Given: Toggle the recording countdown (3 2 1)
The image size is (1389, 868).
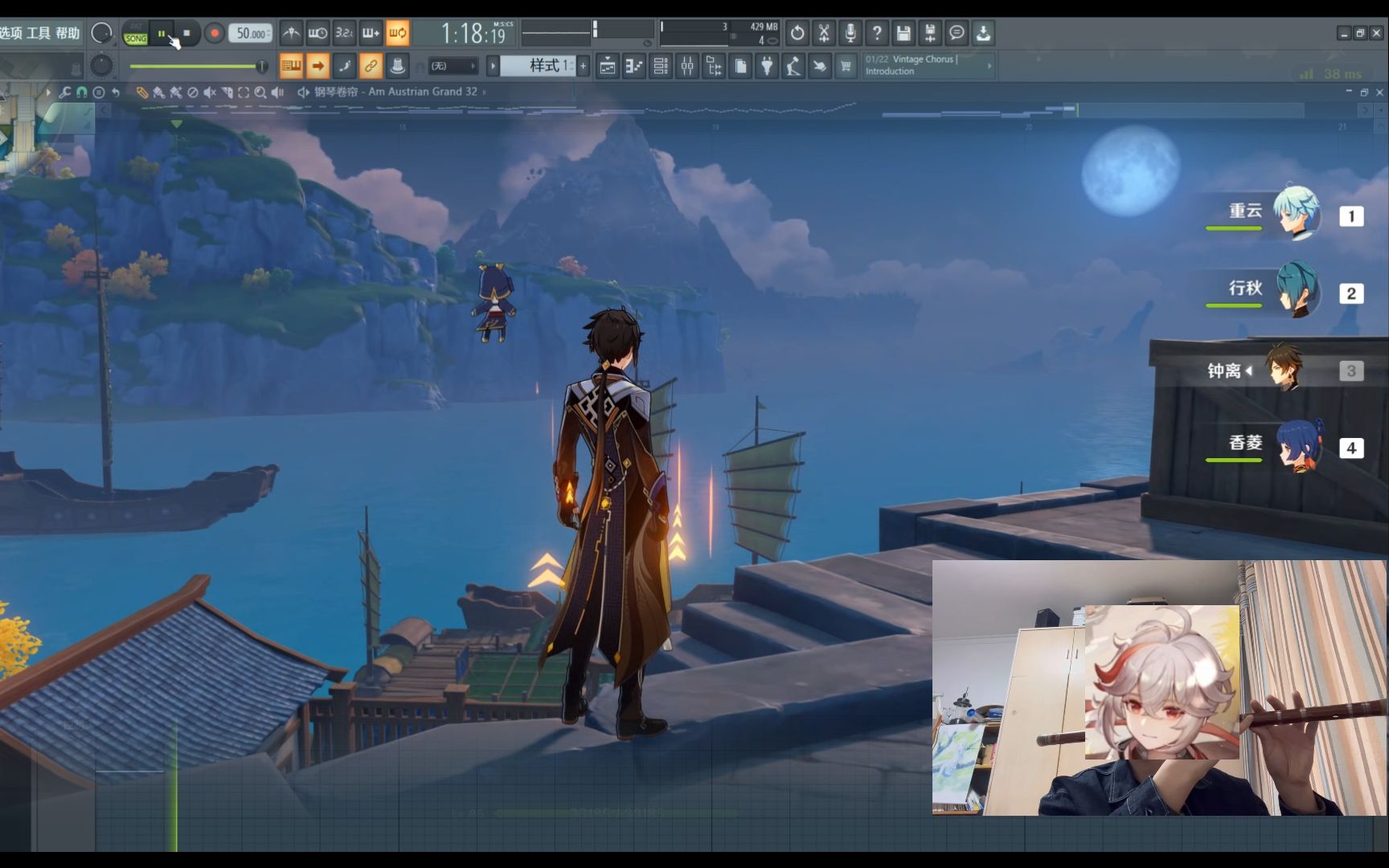Looking at the screenshot, I should click(344, 33).
